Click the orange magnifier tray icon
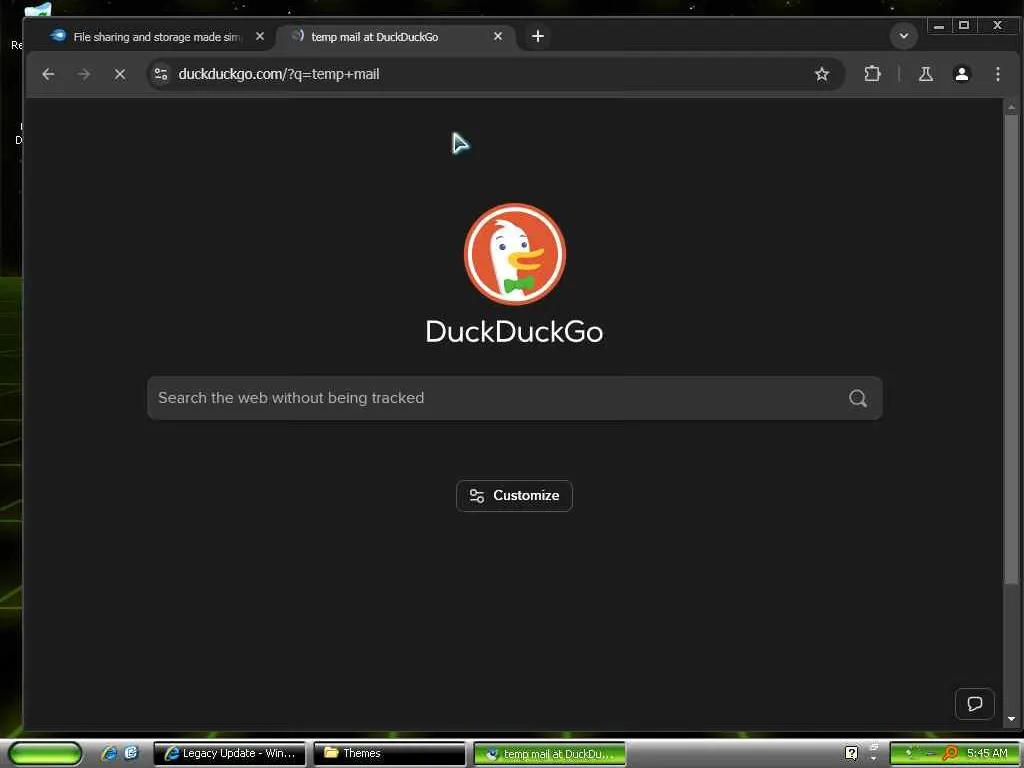Image resolution: width=1024 pixels, height=768 pixels. tap(950, 754)
